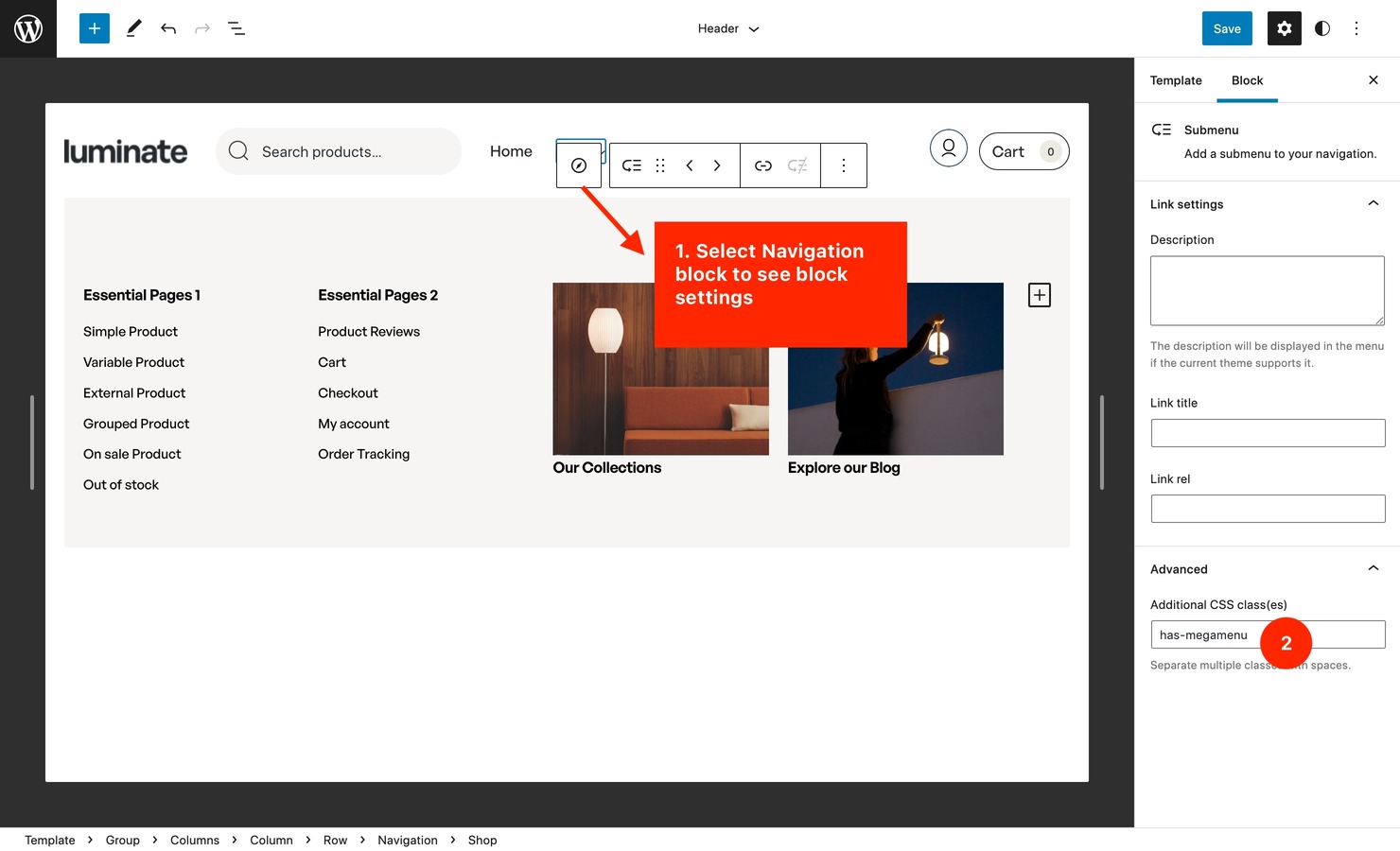This screenshot has width=1400, height=851.
Task: Open the account icon in the header
Action: pos(948,148)
